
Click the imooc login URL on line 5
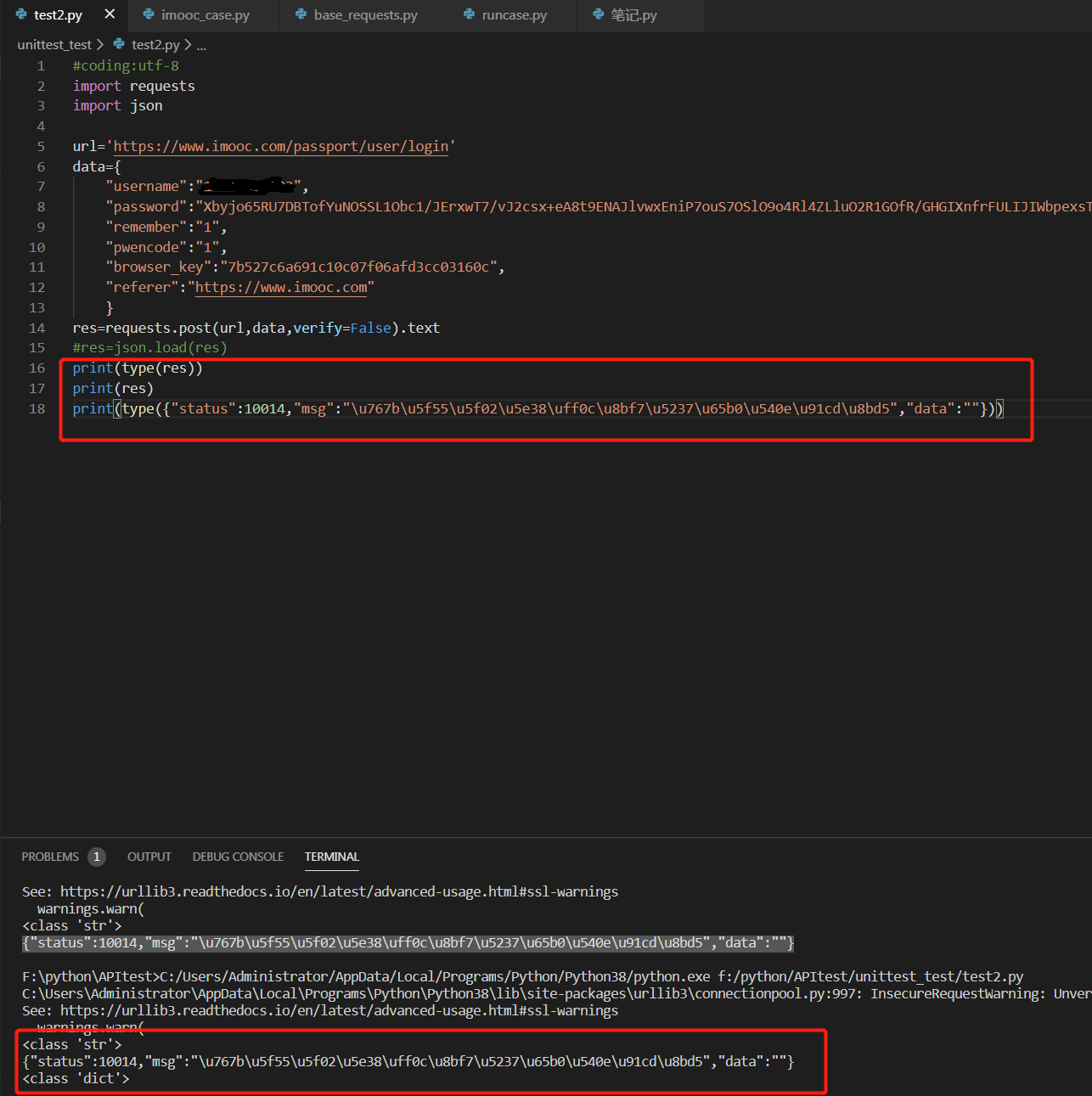tap(281, 146)
